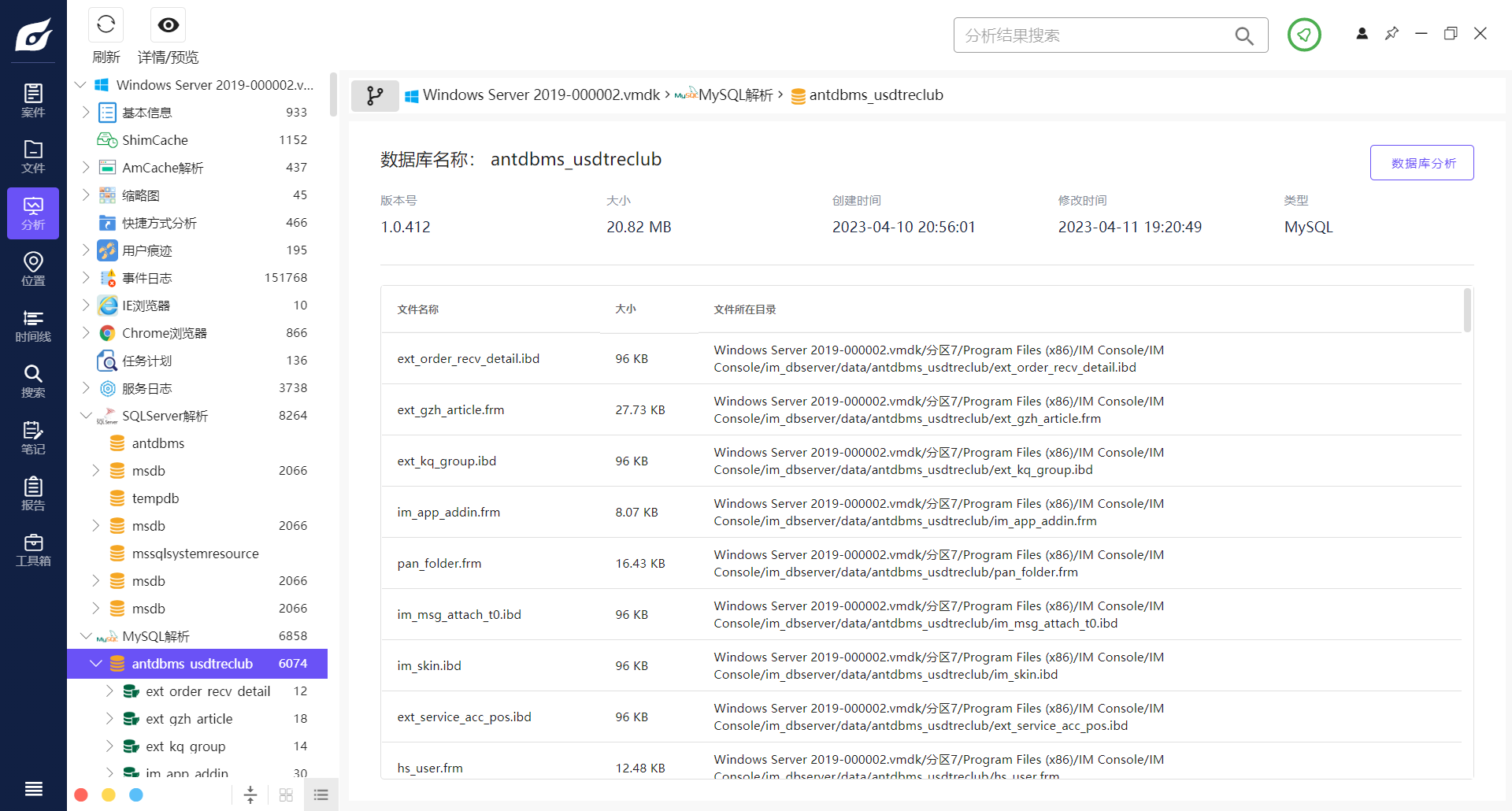Click the branch tree icon in breadcrumb bar
The height and width of the screenshot is (811, 1512).
375,96
